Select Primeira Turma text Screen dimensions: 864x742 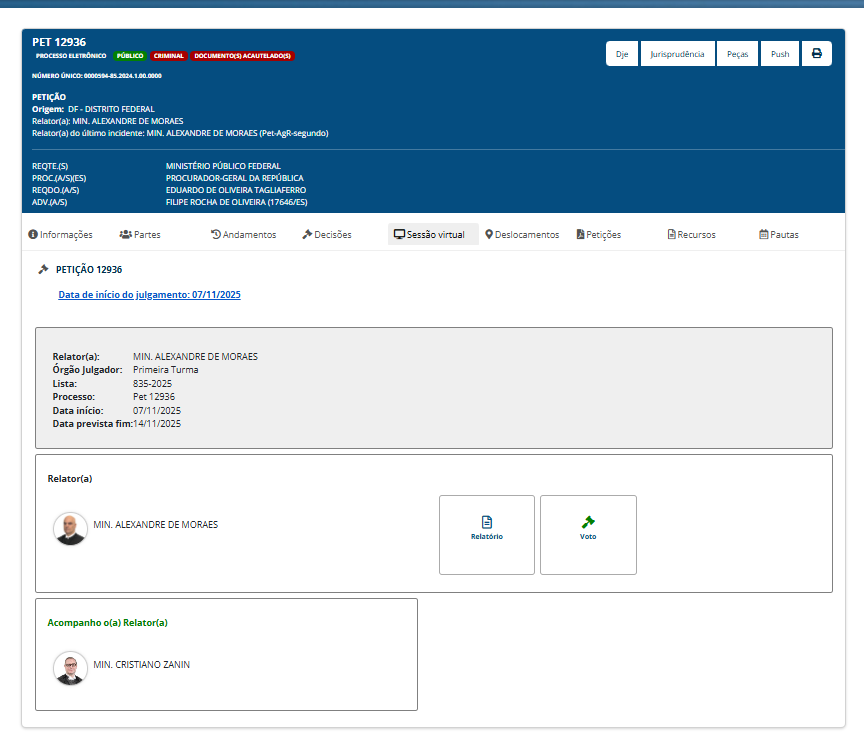coord(165,370)
